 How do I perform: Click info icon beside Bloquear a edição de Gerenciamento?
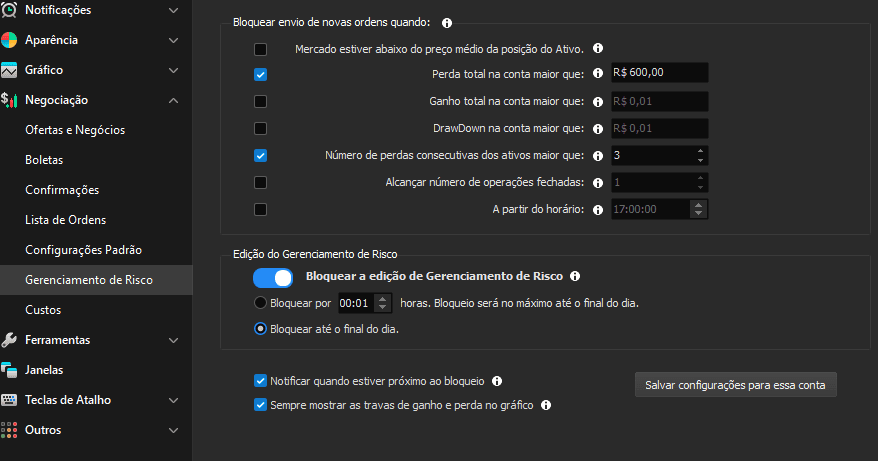(x=575, y=276)
